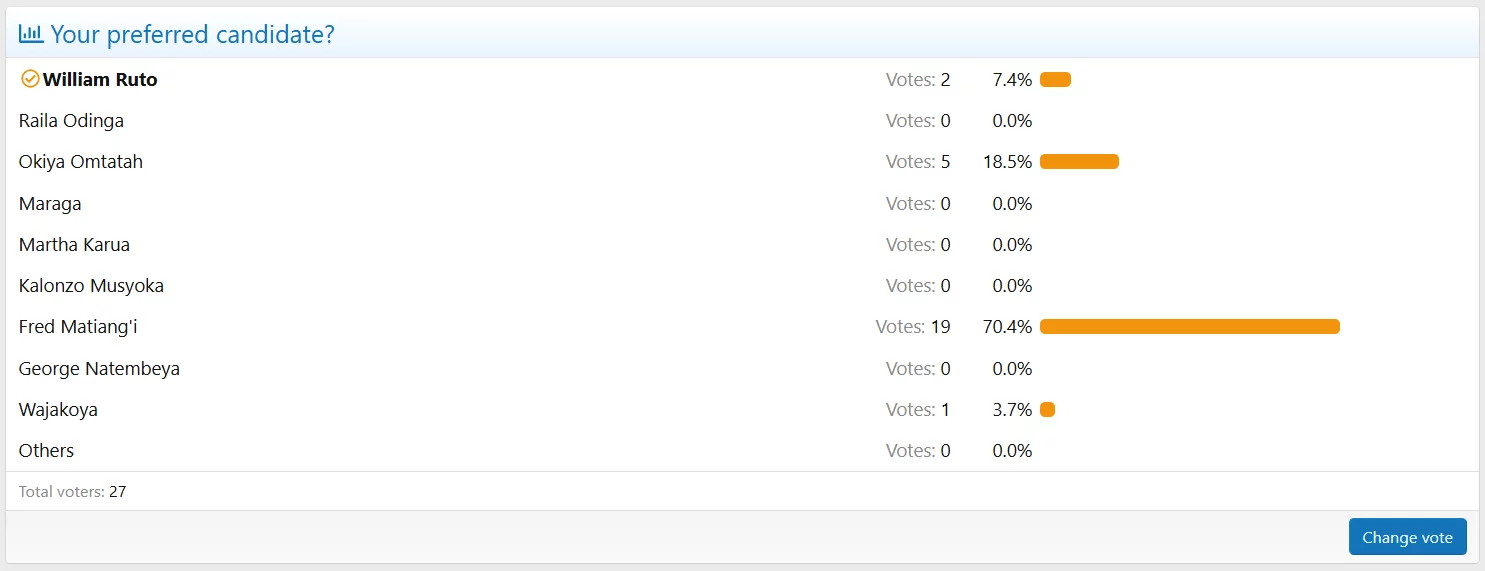The height and width of the screenshot is (571, 1485).
Task: Click the checkmark icon beside William Ruto
Action: tap(30, 79)
